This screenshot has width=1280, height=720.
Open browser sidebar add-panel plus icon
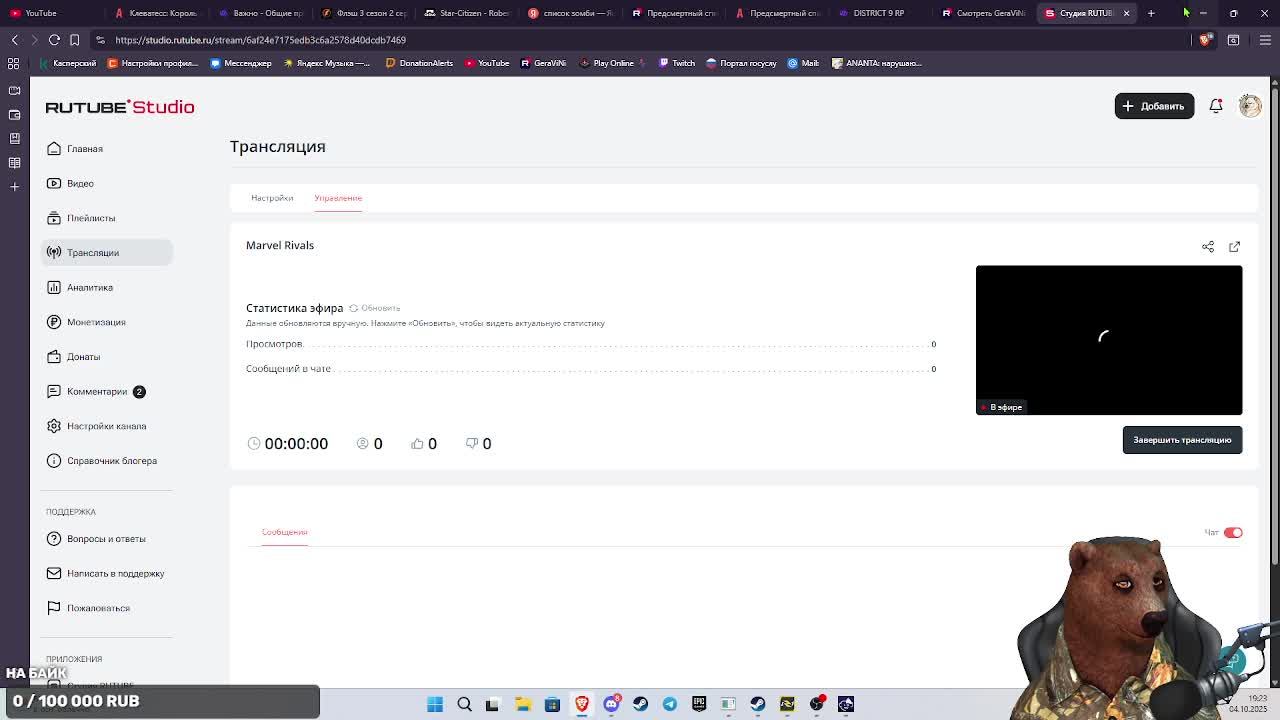14,187
